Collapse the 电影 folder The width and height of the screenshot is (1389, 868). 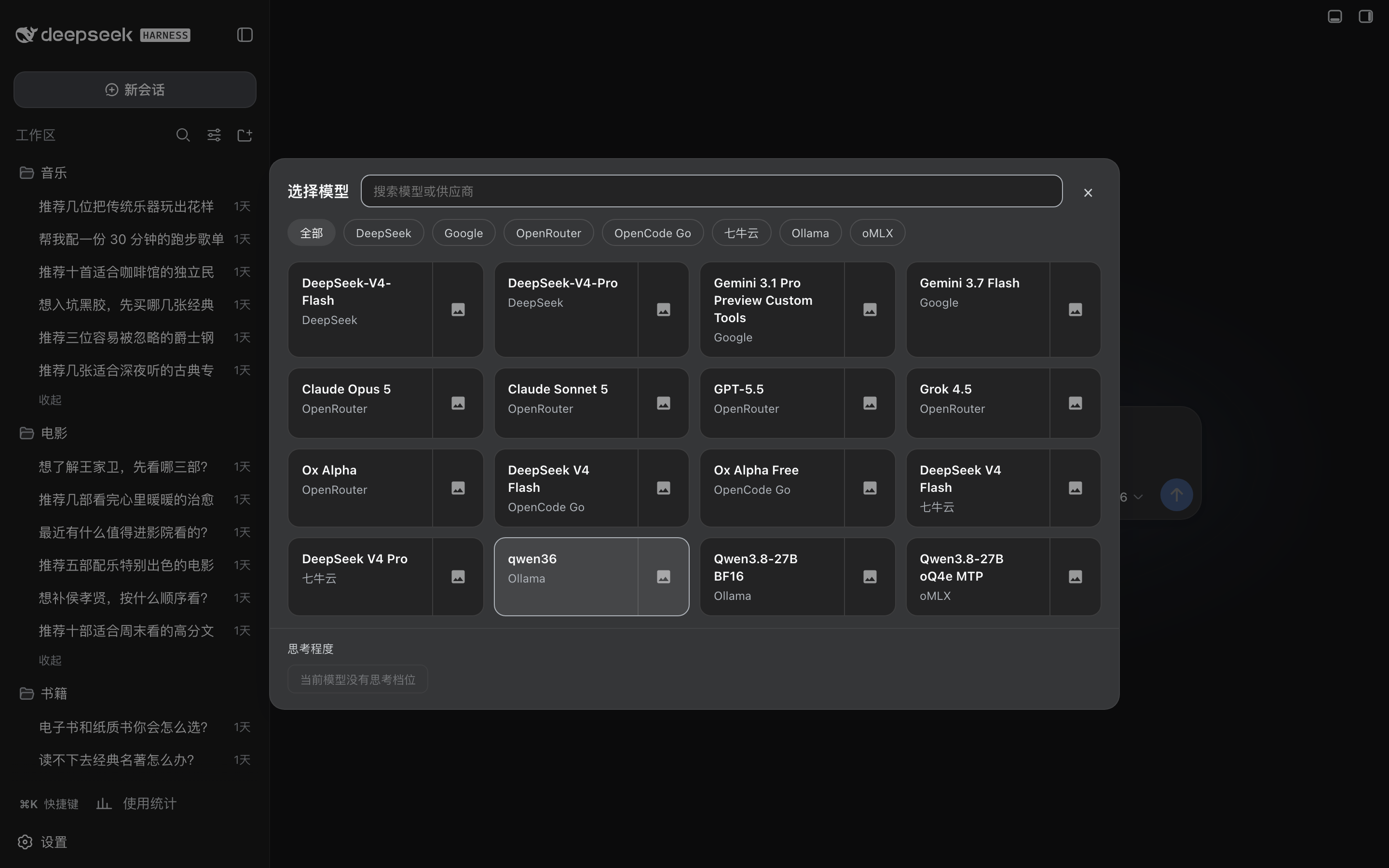point(43,433)
